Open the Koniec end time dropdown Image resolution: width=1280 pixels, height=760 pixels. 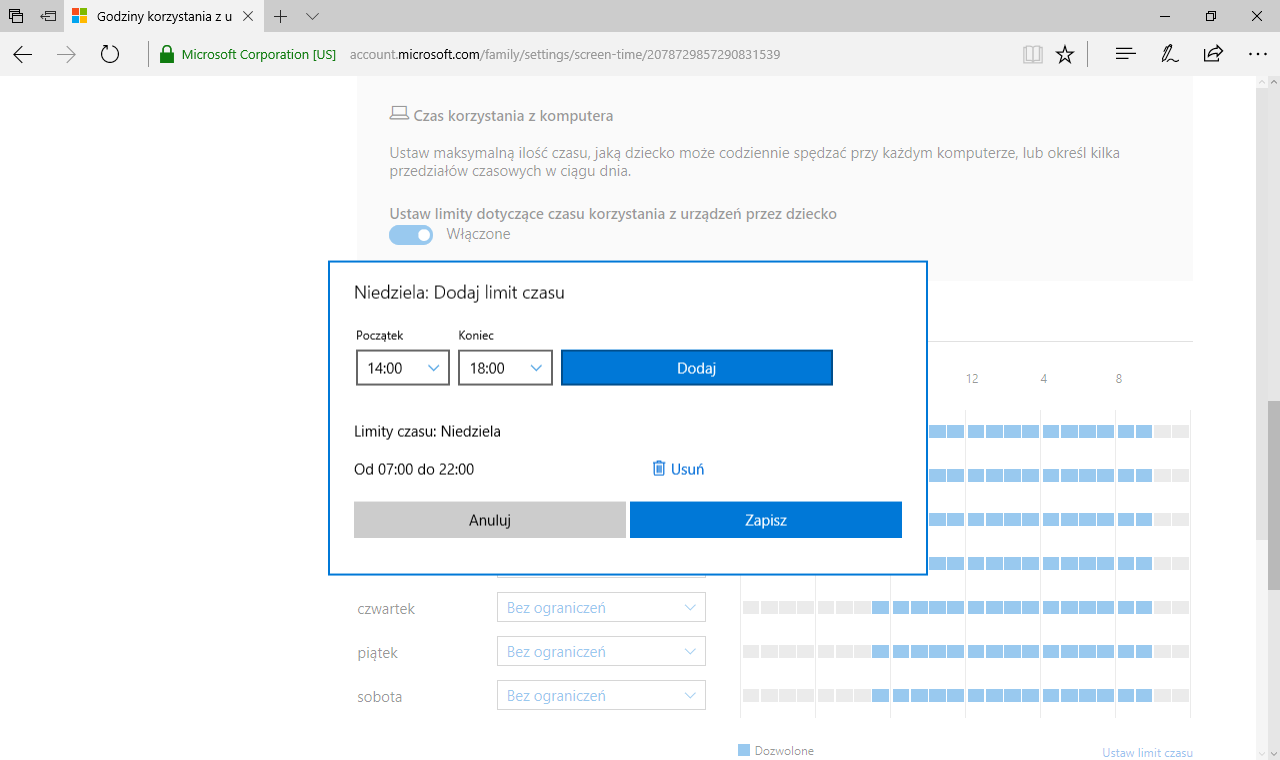pos(505,368)
